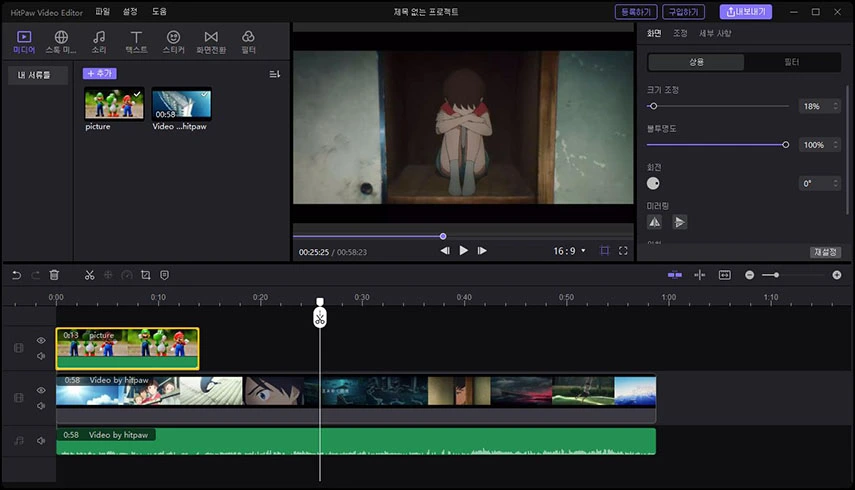The height and width of the screenshot is (490, 855).
Task: Click the sort list icon in media panel
Action: pos(274,74)
